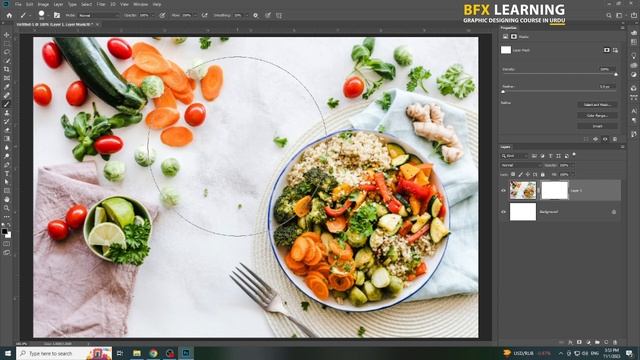Click the Color Range button
This screenshot has width=640, height=360.
[x=597, y=116]
